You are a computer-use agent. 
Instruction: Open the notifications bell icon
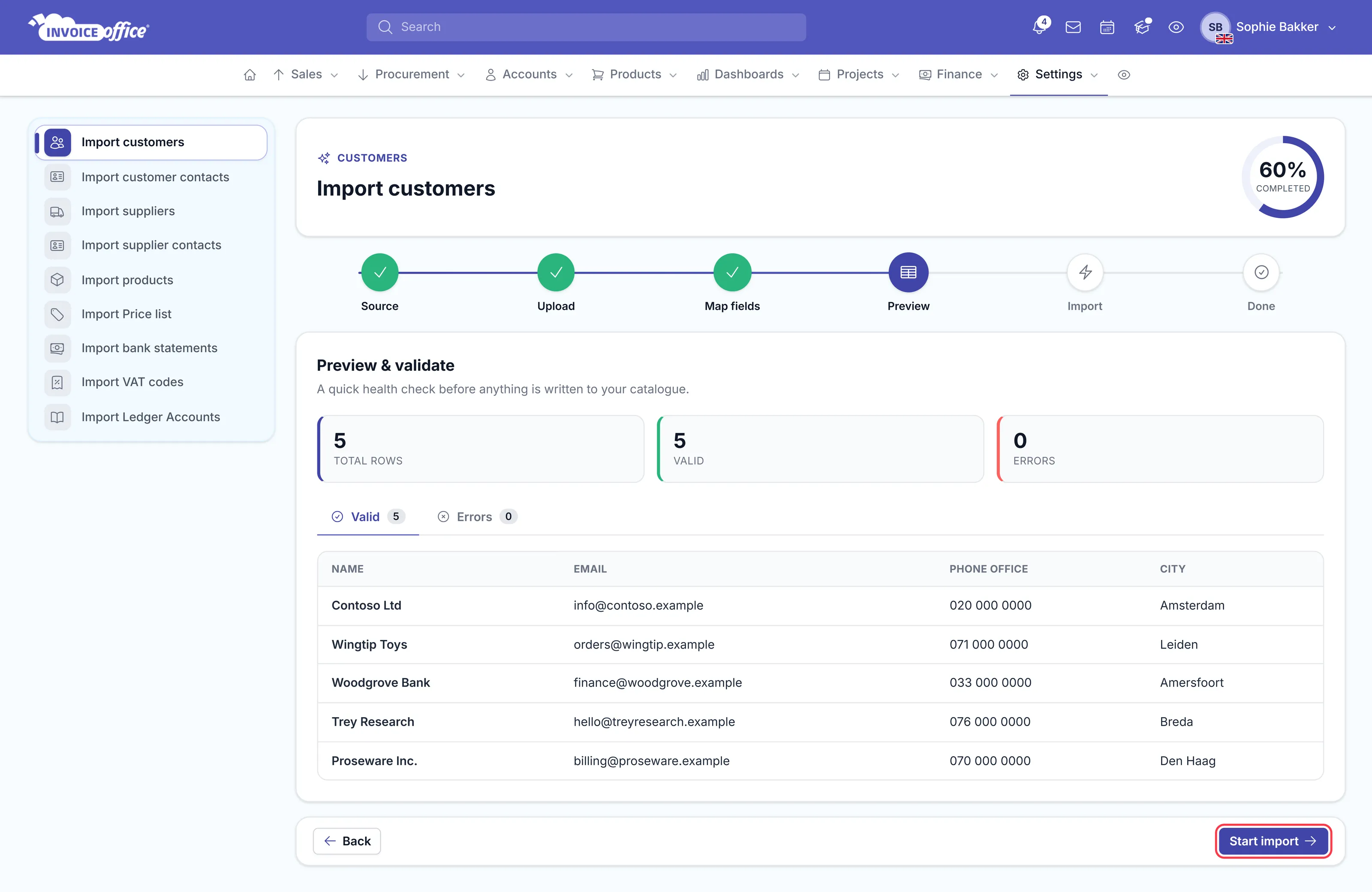point(1039,27)
